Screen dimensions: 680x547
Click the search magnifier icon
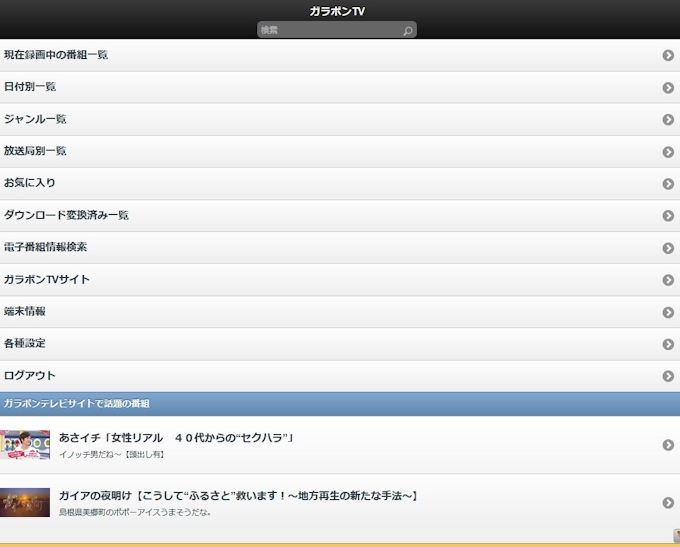407,31
